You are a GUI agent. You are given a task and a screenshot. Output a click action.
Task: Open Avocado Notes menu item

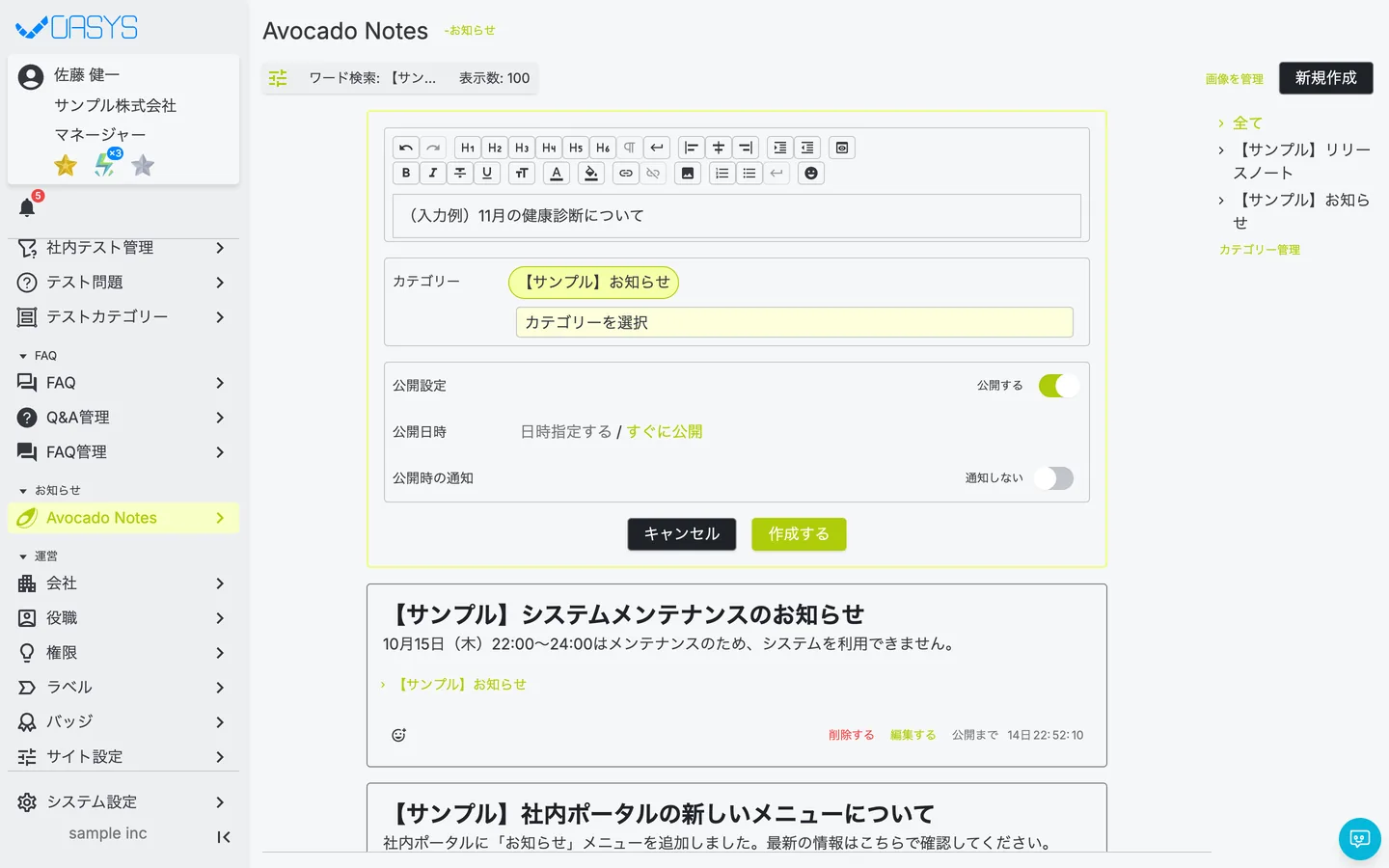click(x=123, y=518)
